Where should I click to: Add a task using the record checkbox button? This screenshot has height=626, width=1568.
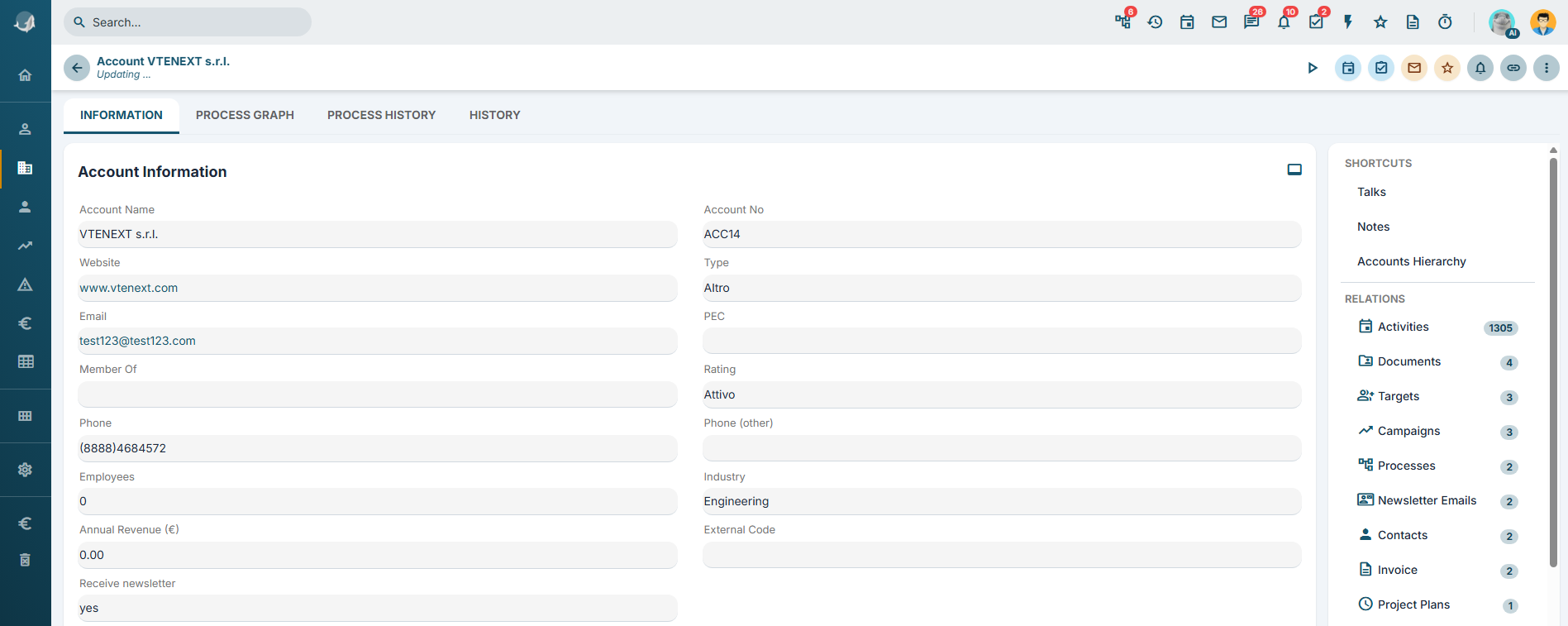[1381, 68]
